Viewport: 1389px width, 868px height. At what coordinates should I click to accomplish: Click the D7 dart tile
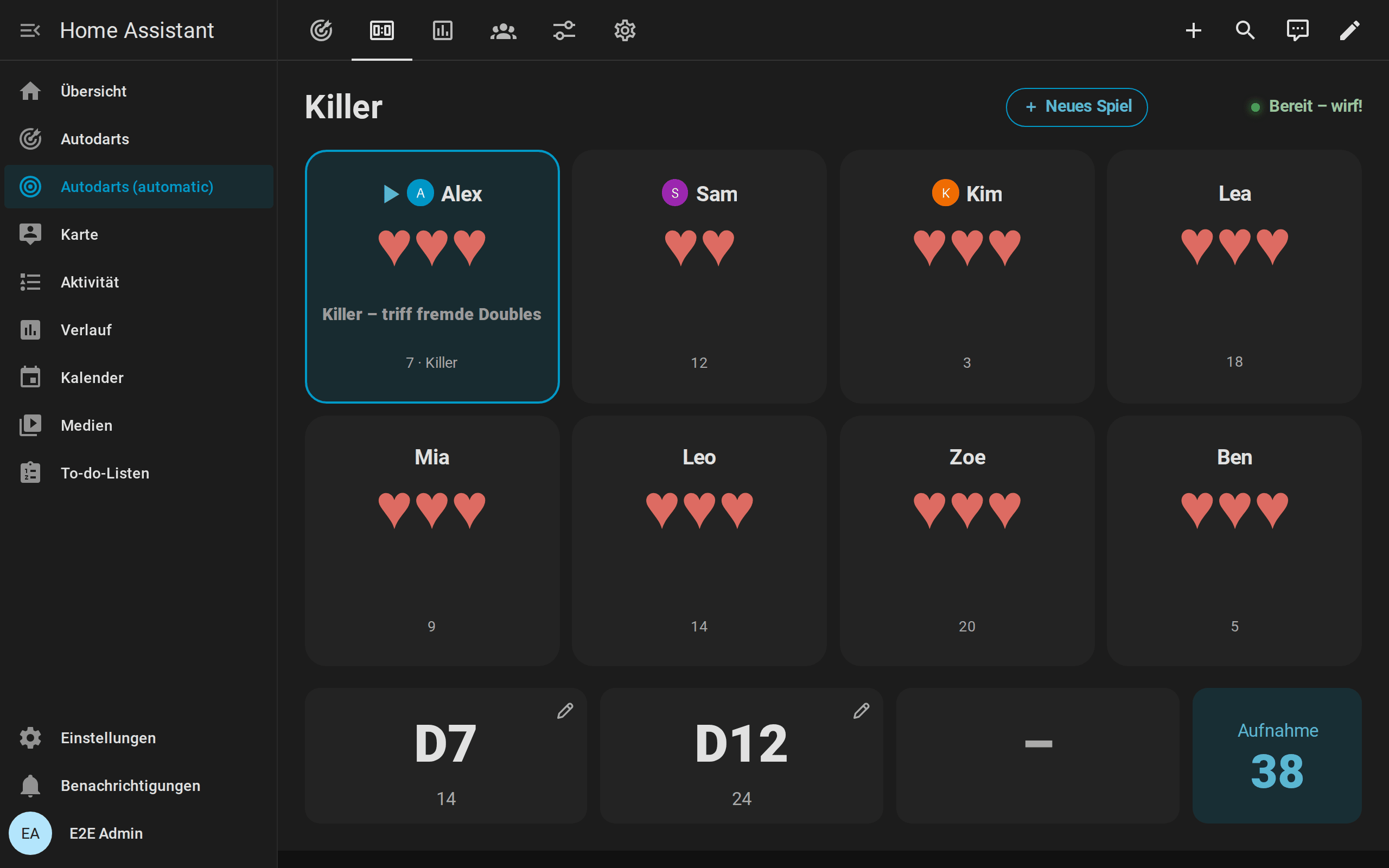click(446, 756)
